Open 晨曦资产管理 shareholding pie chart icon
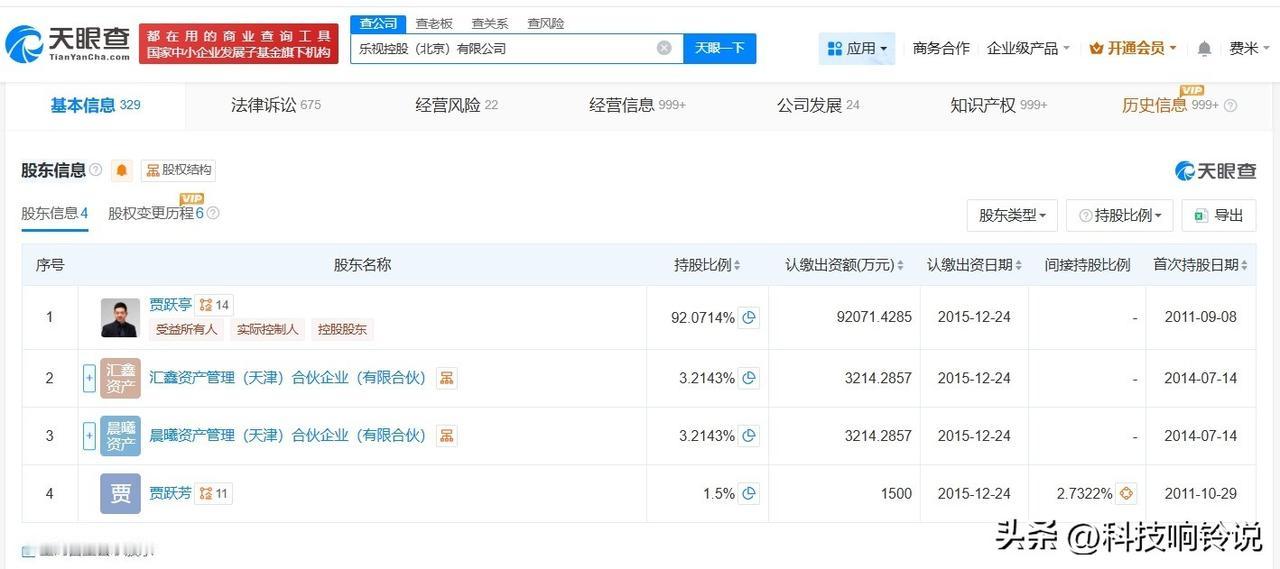 [x=749, y=436]
